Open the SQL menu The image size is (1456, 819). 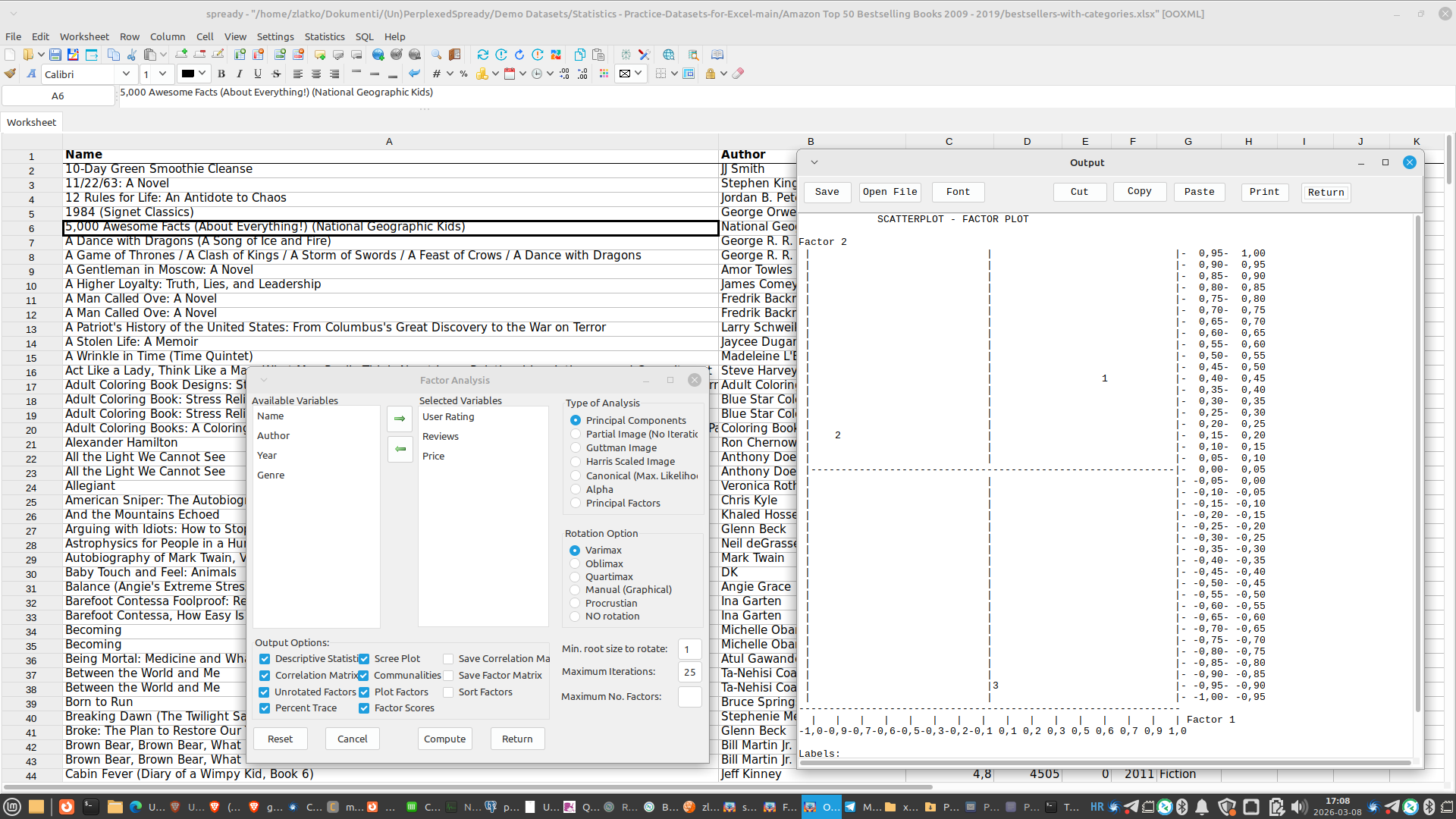click(x=364, y=36)
